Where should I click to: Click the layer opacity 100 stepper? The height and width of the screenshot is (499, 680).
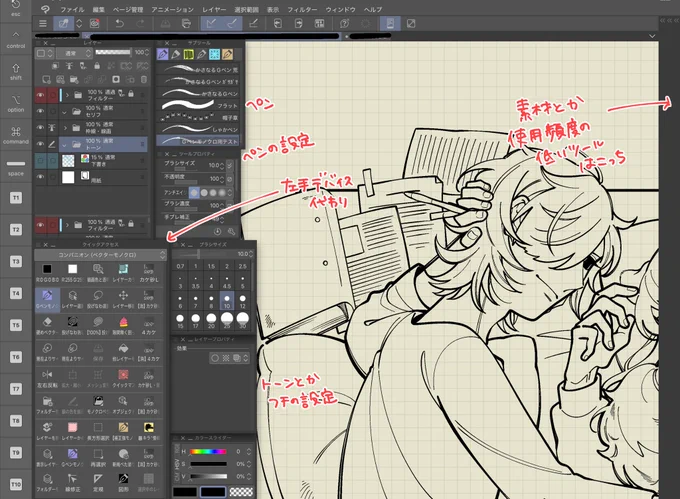pyautogui.click(x=147, y=52)
